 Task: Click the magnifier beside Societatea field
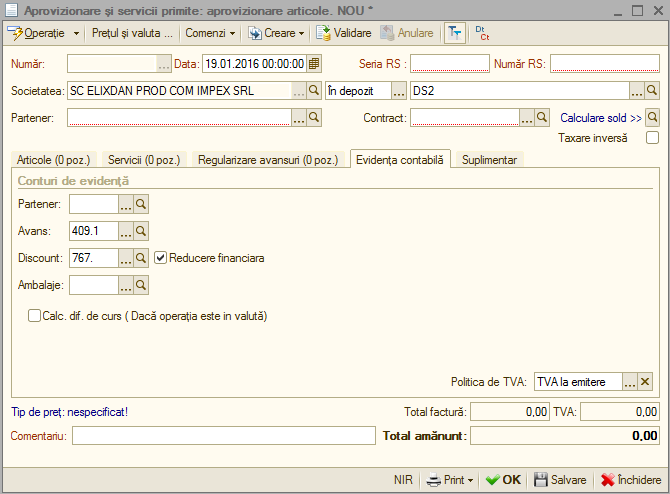pyautogui.click(x=314, y=91)
